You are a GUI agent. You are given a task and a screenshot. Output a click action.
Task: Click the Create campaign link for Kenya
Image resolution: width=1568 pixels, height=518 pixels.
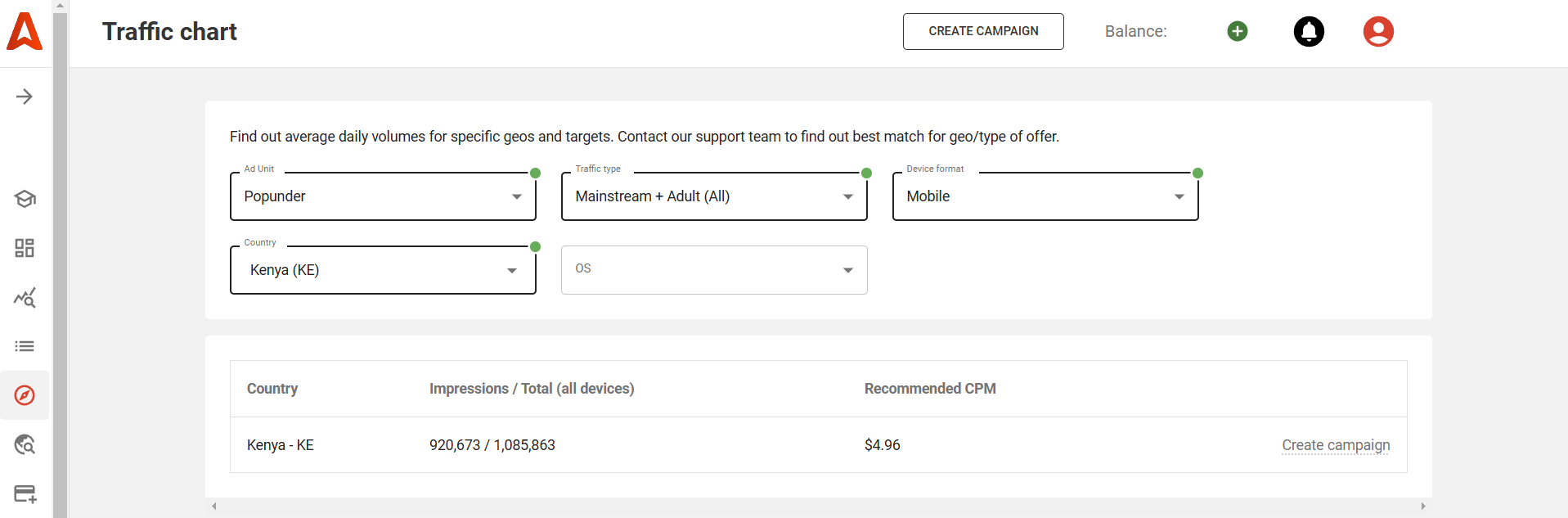1336,445
